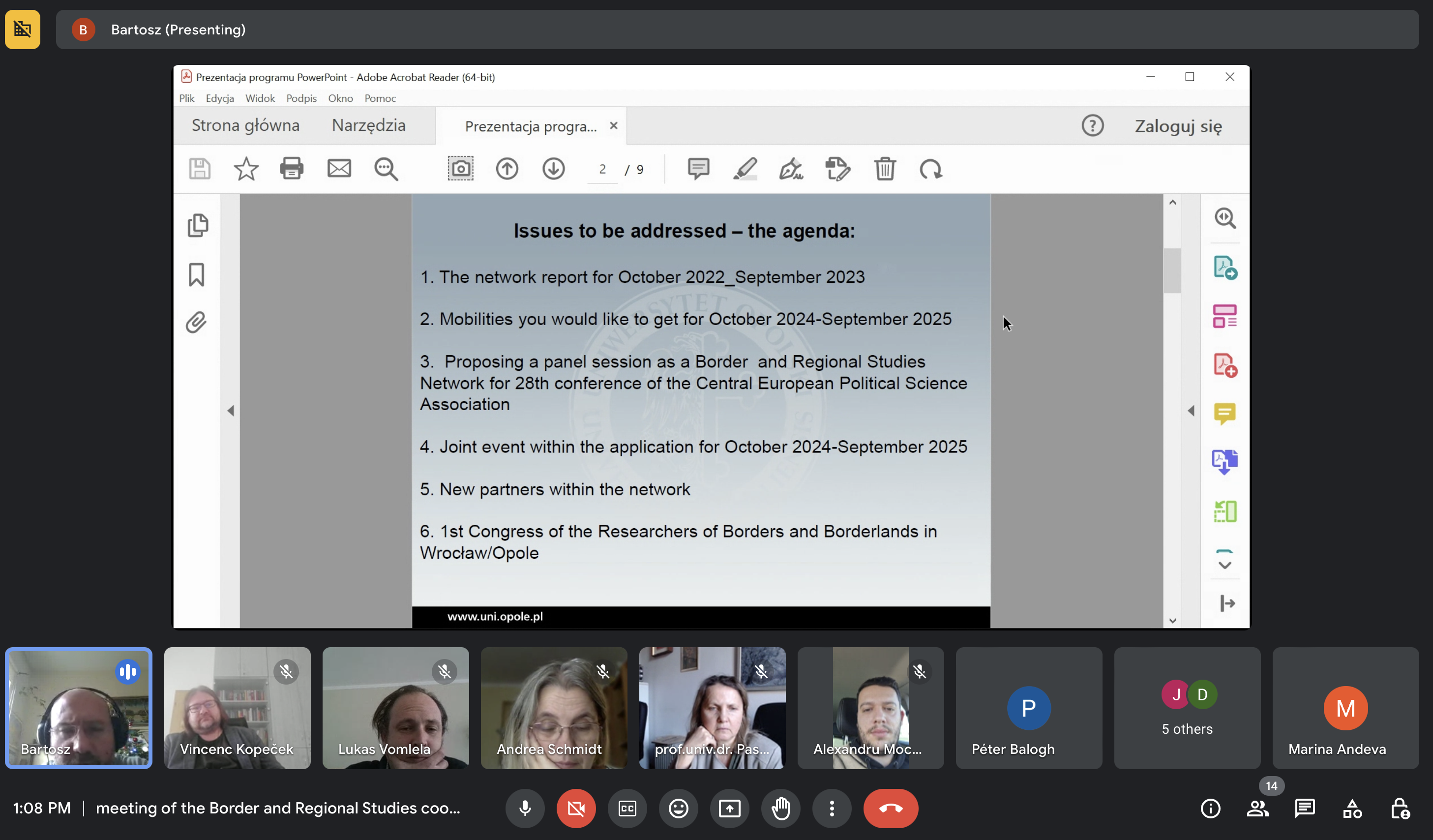1433x840 pixels.
Task: Add file to starred with star icon
Action: 246,169
